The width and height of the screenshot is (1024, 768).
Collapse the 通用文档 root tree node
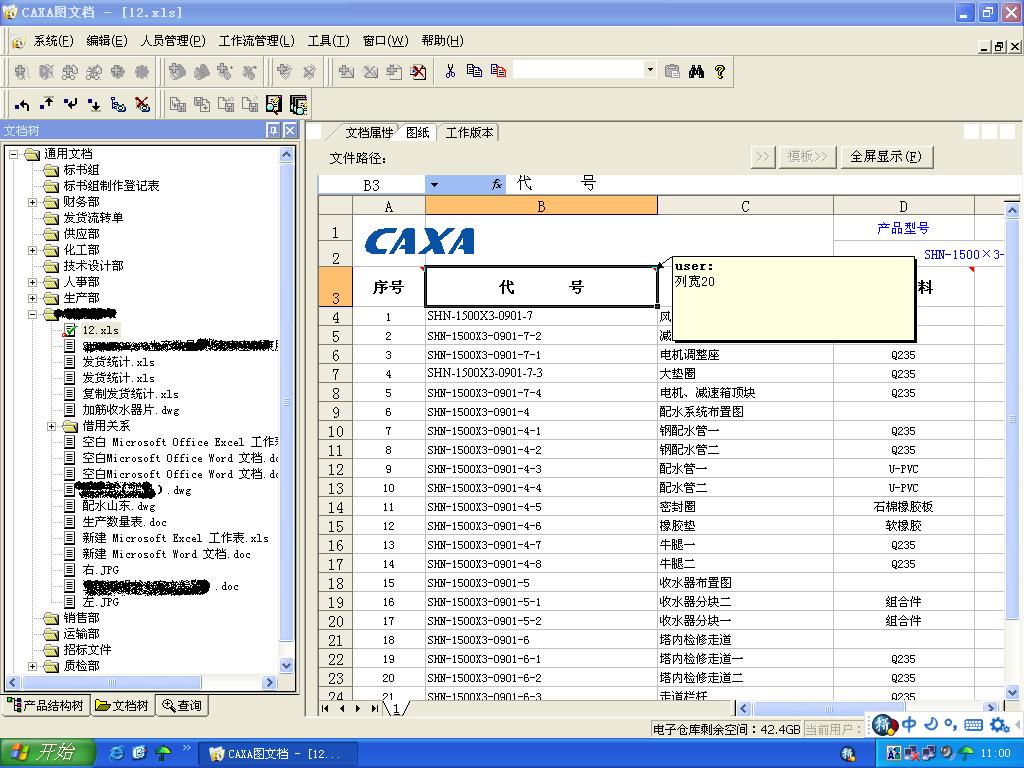point(13,154)
